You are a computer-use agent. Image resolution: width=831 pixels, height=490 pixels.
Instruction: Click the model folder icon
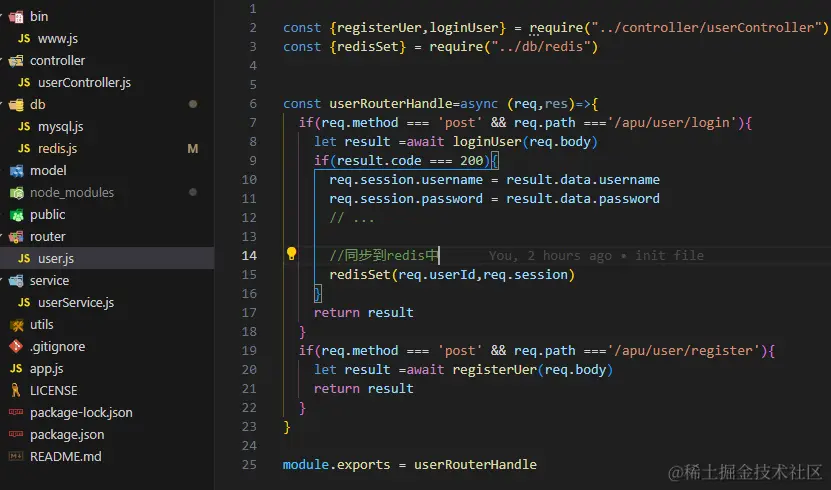16,171
